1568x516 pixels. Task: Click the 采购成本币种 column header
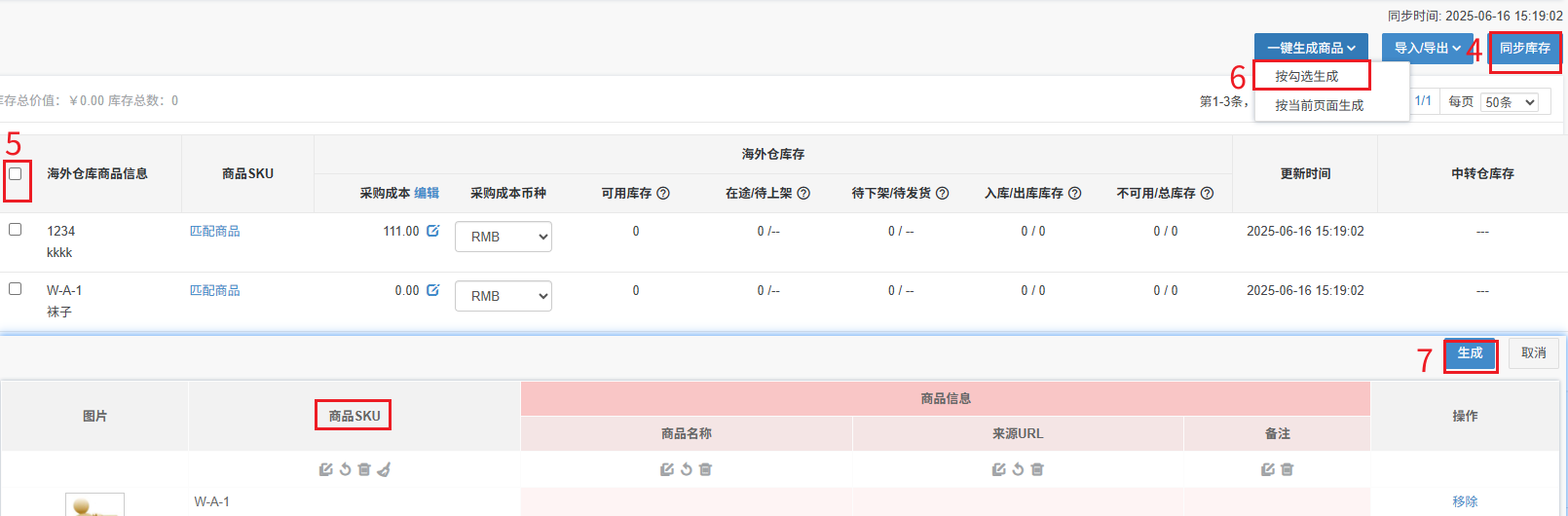508,193
